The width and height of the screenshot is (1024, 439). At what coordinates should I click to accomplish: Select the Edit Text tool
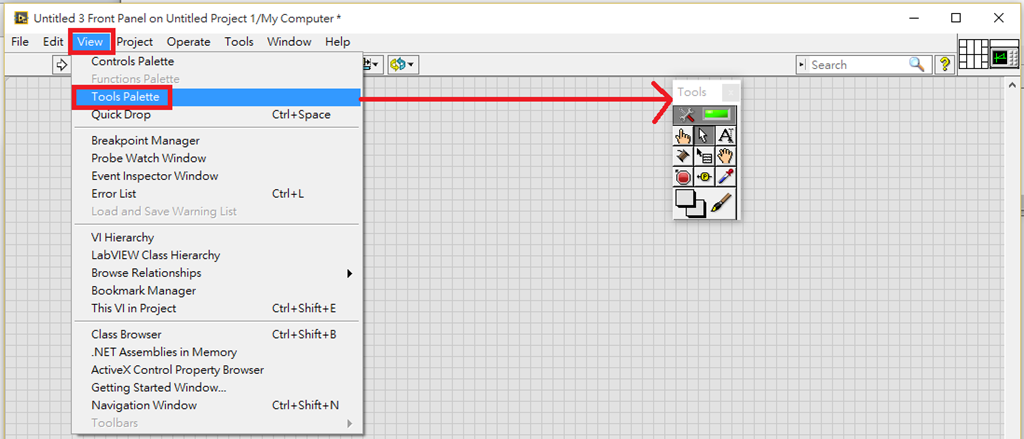point(726,136)
